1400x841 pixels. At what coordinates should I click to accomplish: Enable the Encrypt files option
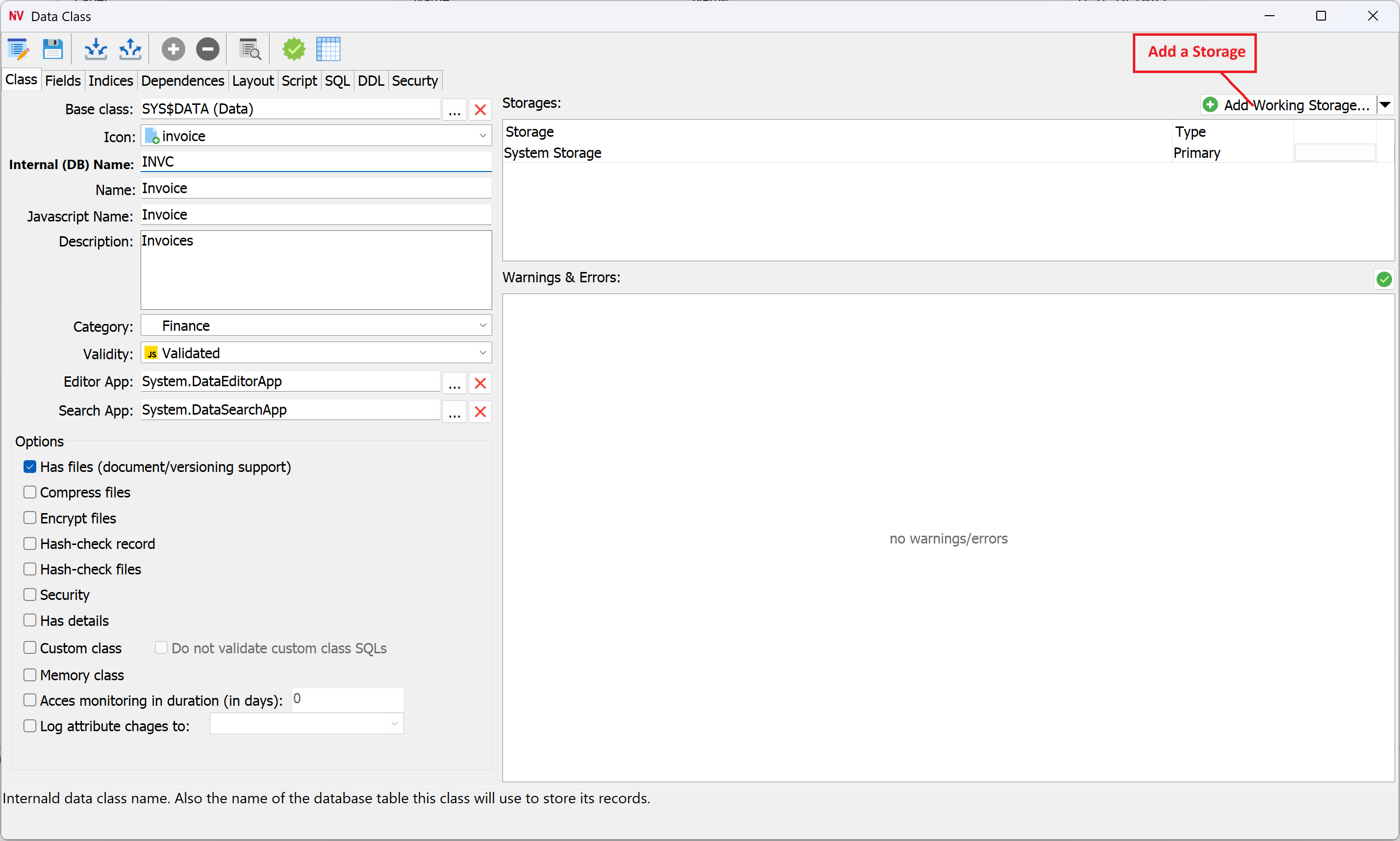(x=30, y=518)
